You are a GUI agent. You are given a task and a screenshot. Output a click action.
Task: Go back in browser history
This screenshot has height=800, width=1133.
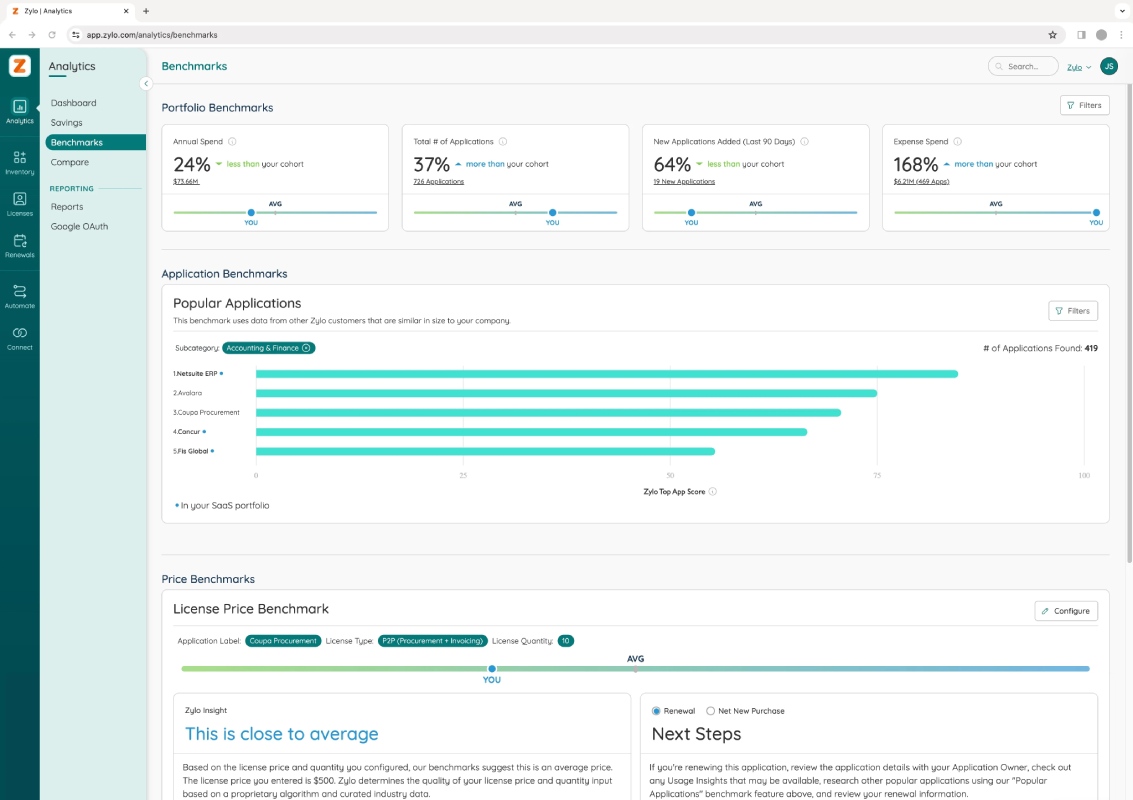click(x=12, y=35)
